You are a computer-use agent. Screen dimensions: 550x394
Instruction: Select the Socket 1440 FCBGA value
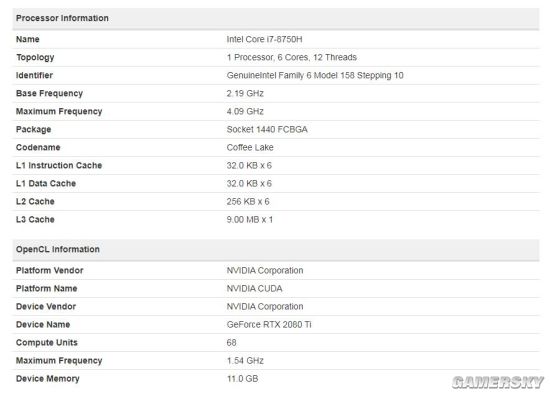267,129
